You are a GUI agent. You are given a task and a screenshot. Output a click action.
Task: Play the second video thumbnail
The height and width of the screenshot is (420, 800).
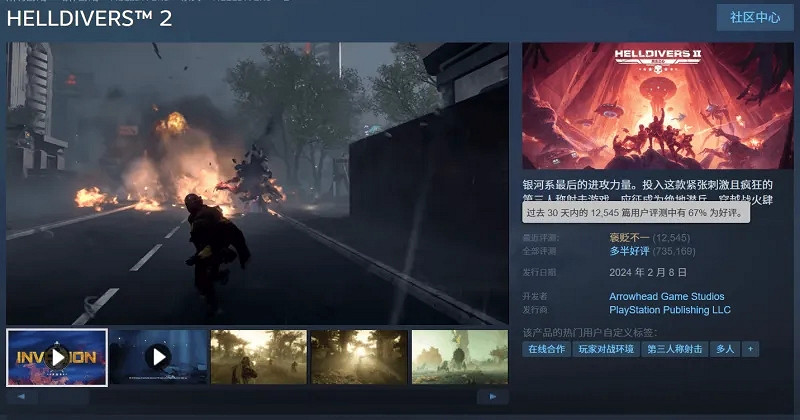pyautogui.click(x=159, y=357)
